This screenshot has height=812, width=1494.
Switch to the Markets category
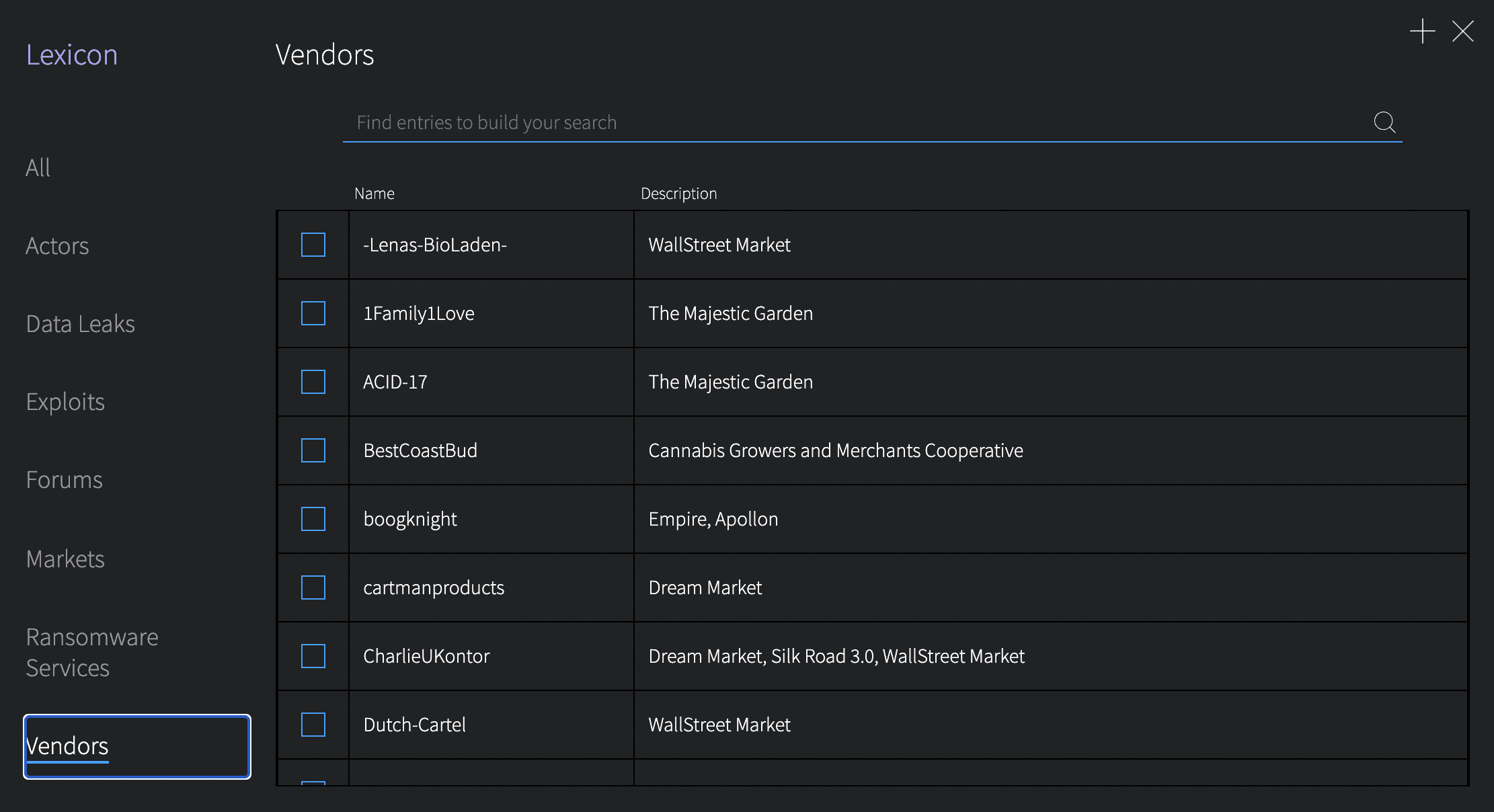click(x=65, y=559)
